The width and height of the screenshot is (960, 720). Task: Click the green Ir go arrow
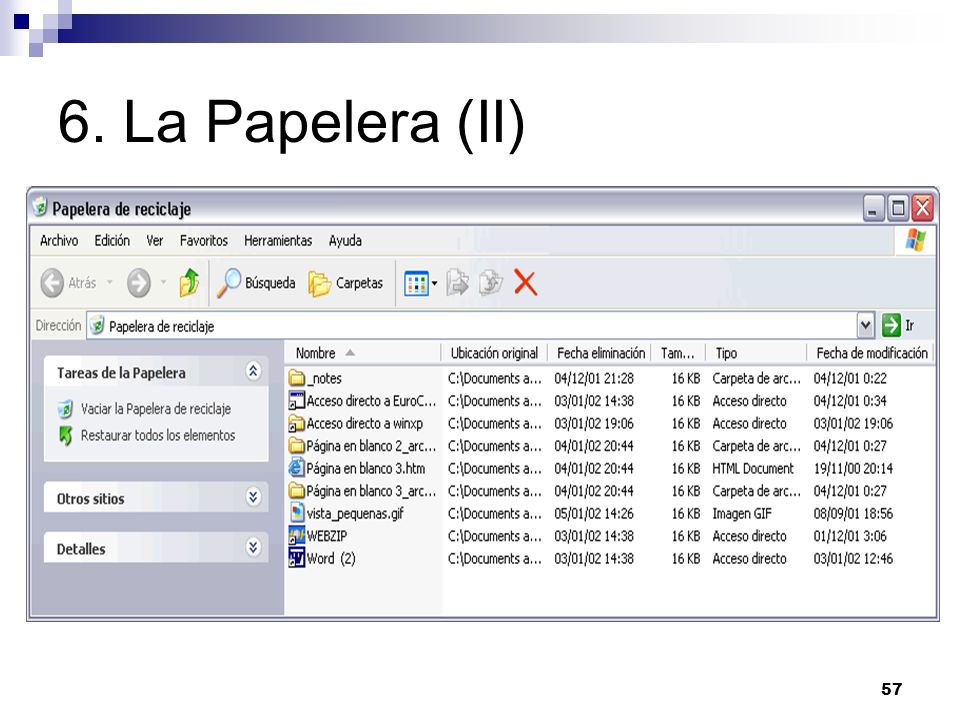(891, 325)
